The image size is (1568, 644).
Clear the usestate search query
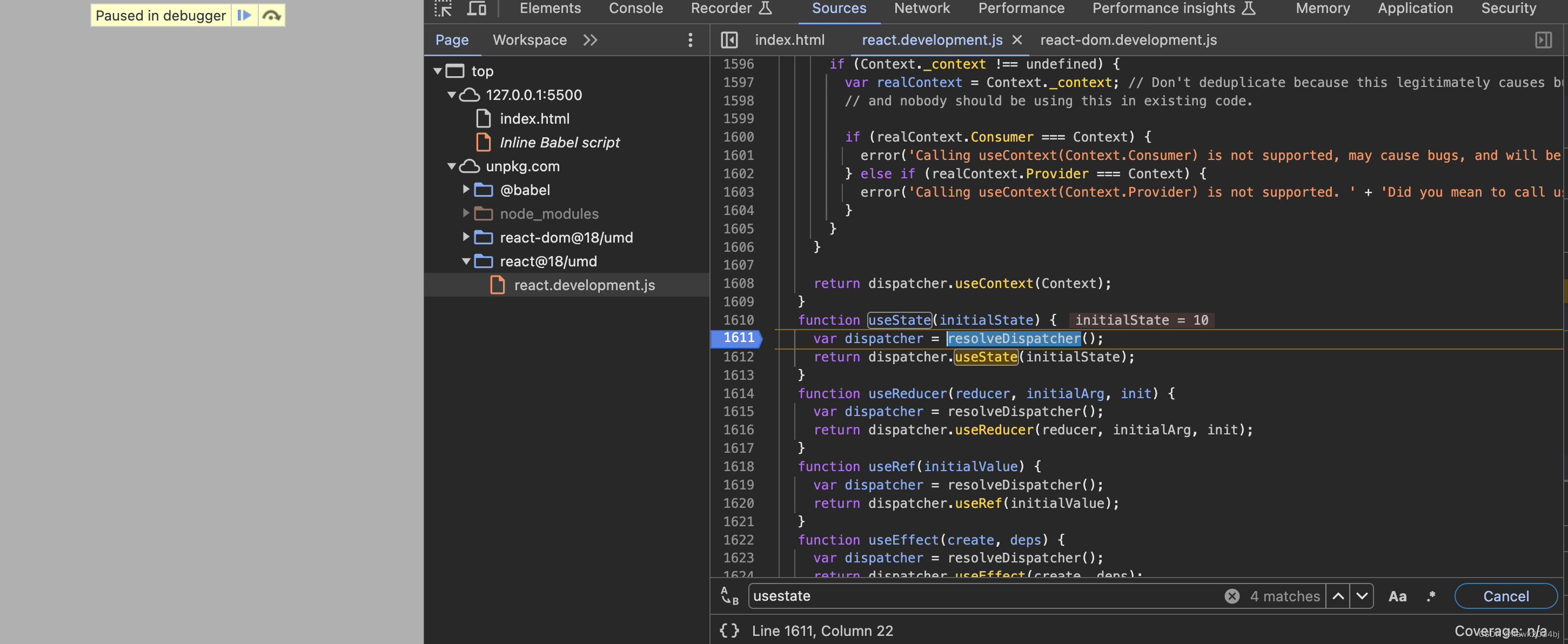[x=1231, y=596]
